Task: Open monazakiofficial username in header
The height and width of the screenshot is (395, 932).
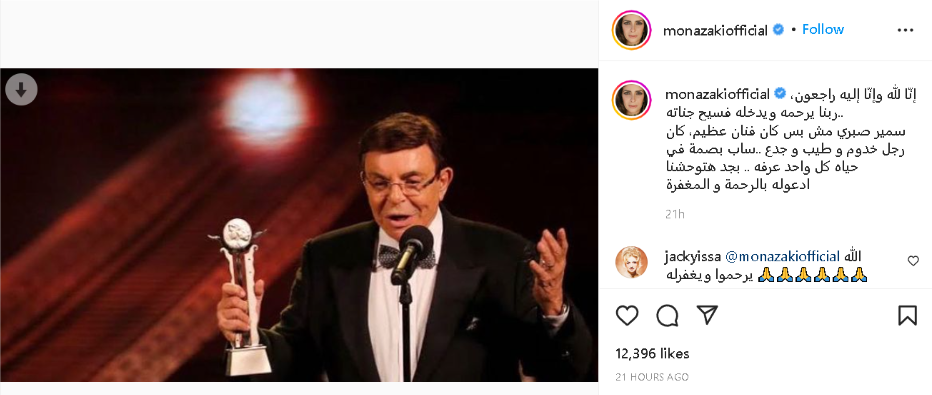Action: point(715,30)
